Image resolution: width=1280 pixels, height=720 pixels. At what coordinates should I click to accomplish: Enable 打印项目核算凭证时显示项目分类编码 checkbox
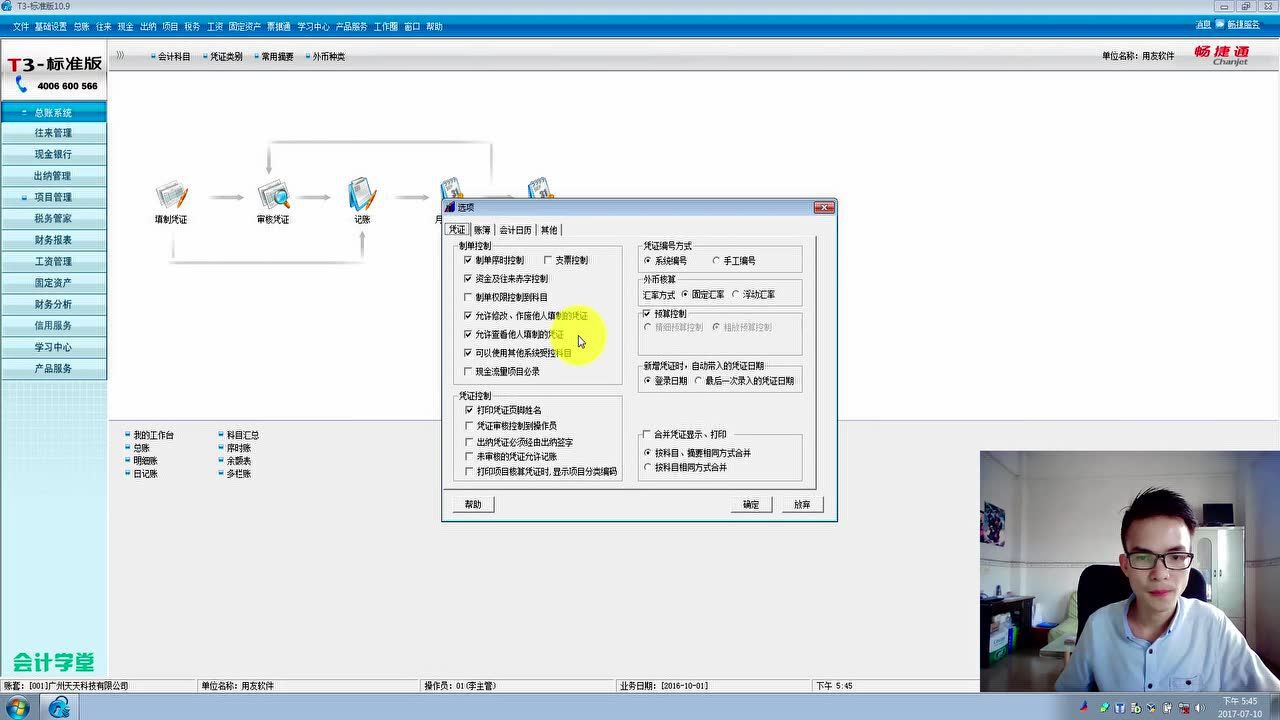469,471
